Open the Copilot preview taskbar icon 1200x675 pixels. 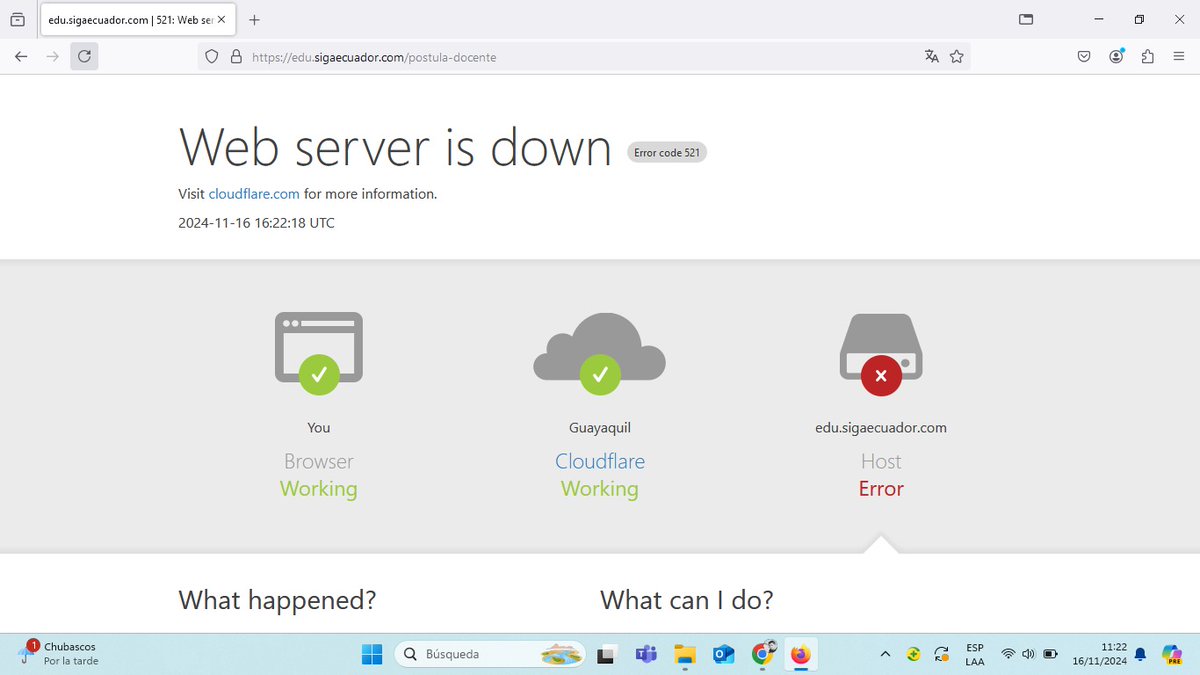tap(1172, 654)
